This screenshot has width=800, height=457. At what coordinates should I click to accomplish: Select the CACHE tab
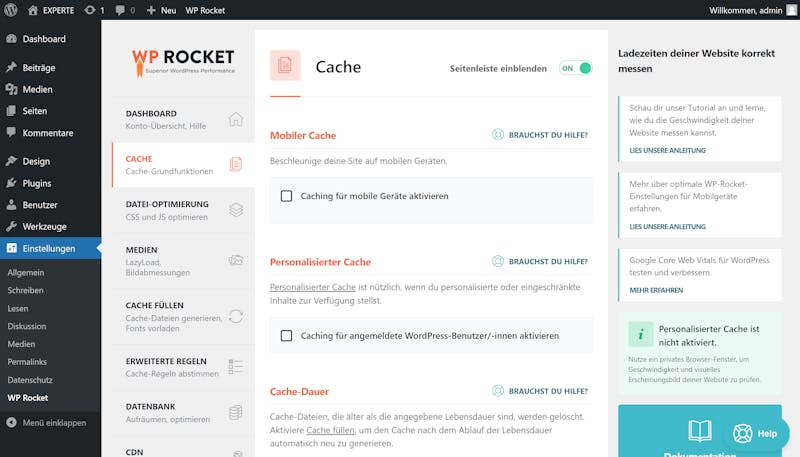pos(183,165)
